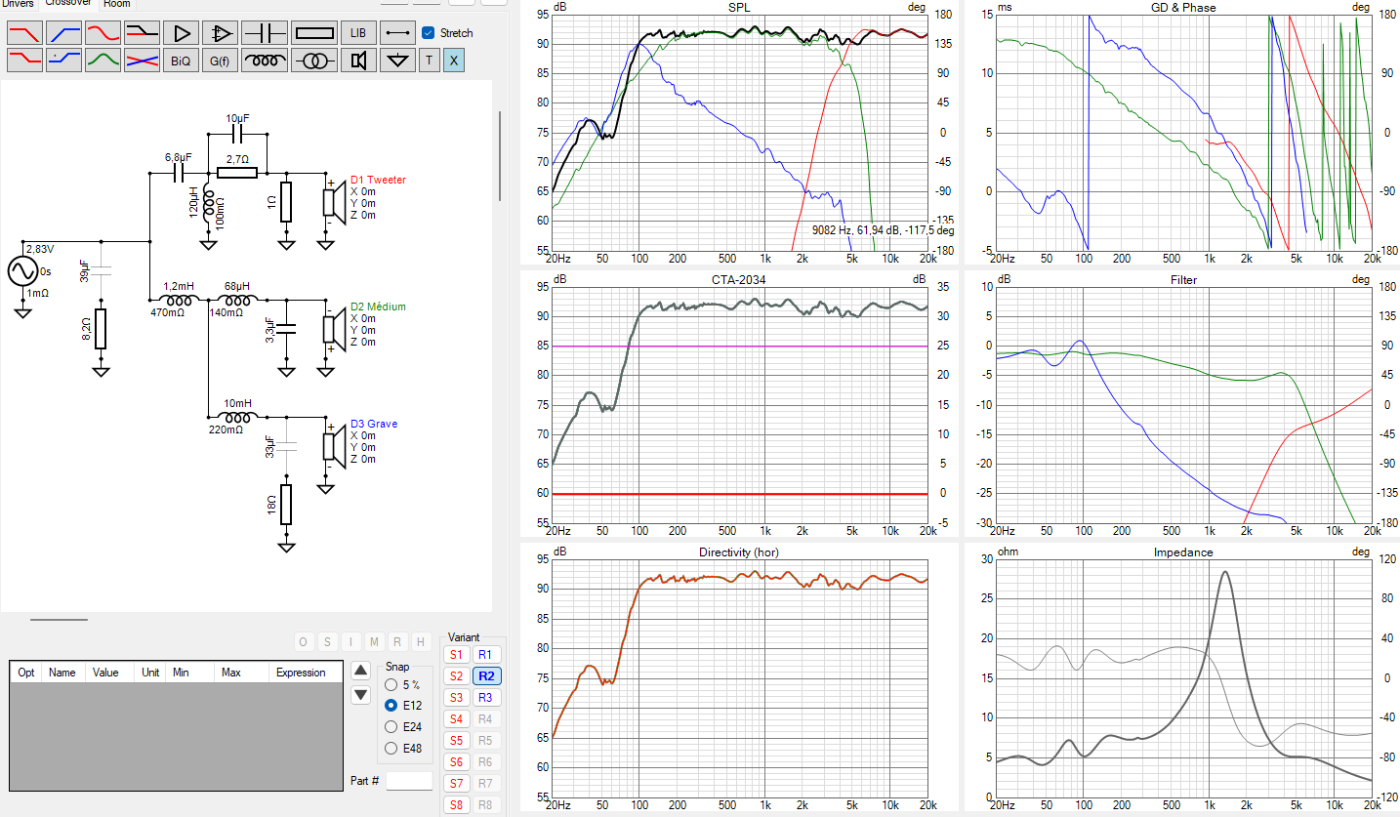The width and height of the screenshot is (1400, 817).
Task: Uncheck the Stretch checkbox
Action: pyautogui.click(x=428, y=33)
